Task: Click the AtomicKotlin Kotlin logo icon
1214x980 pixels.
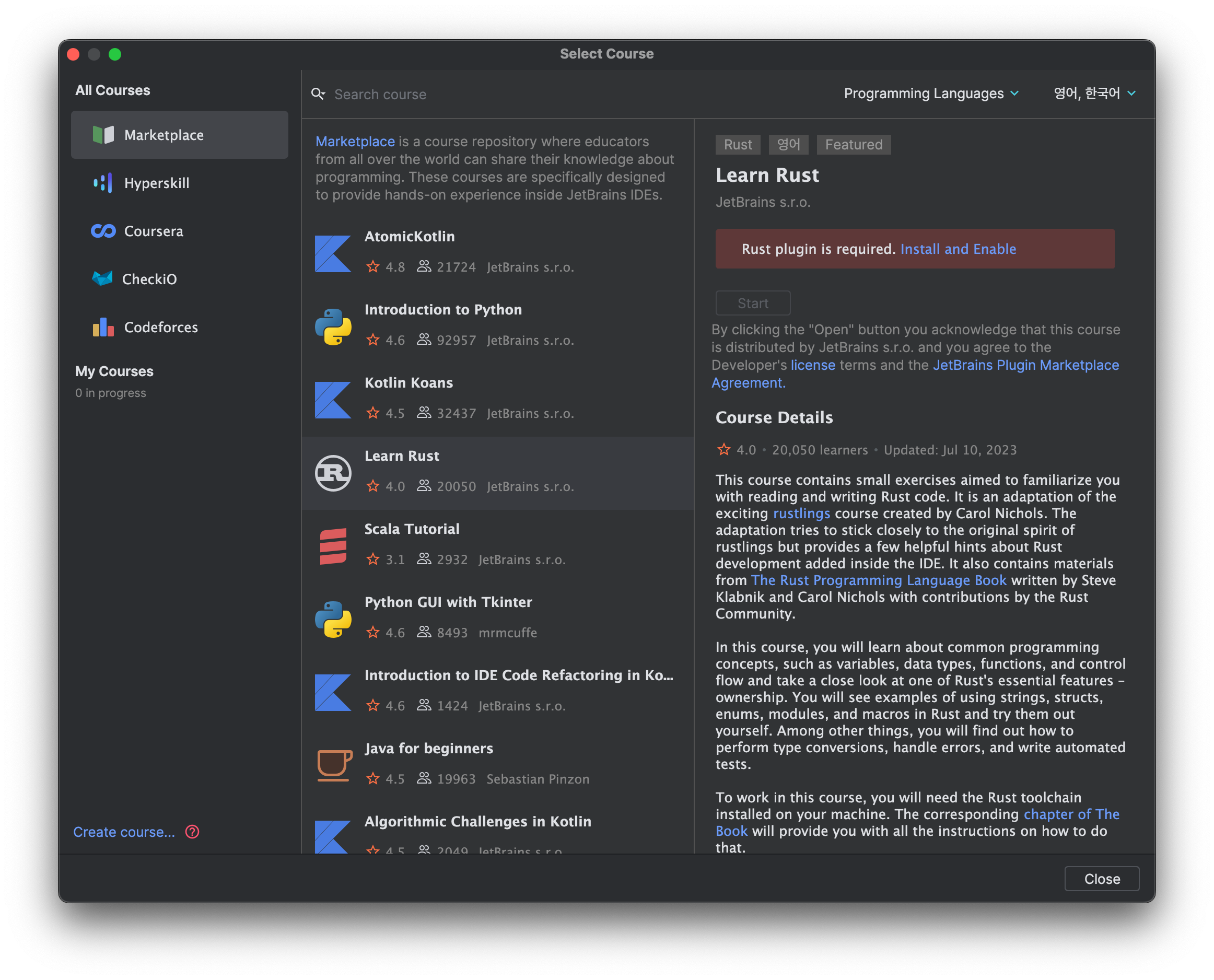Action: coord(333,253)
